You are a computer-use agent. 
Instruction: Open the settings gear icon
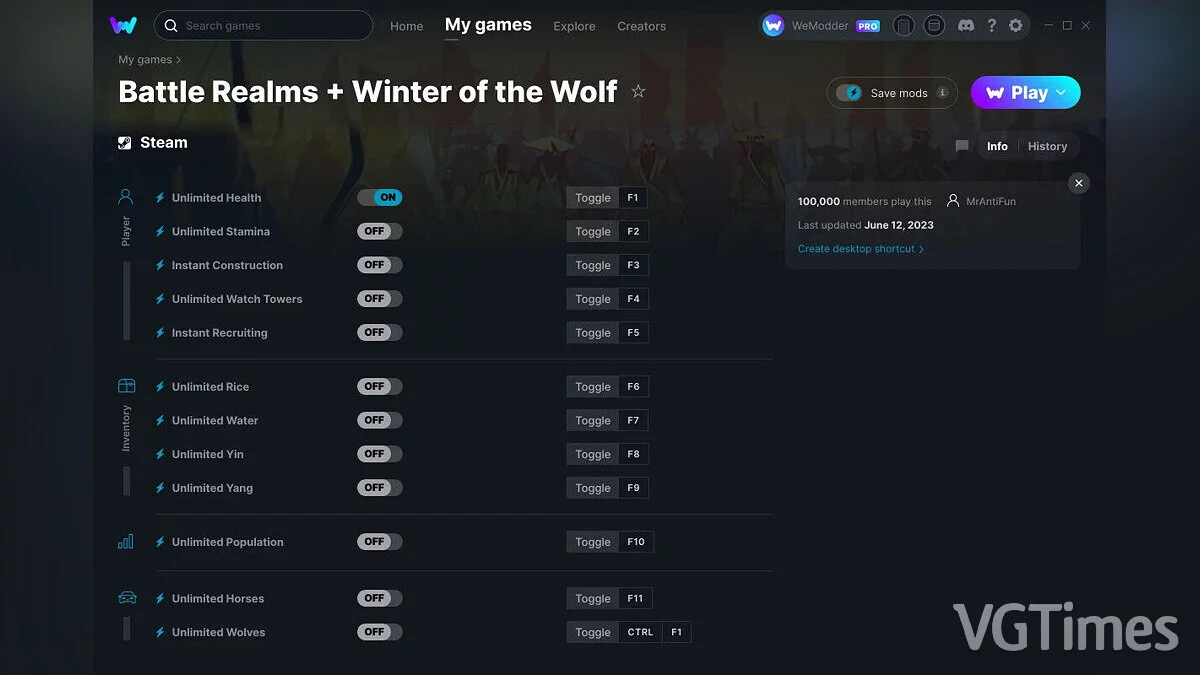pos(1015,25)
